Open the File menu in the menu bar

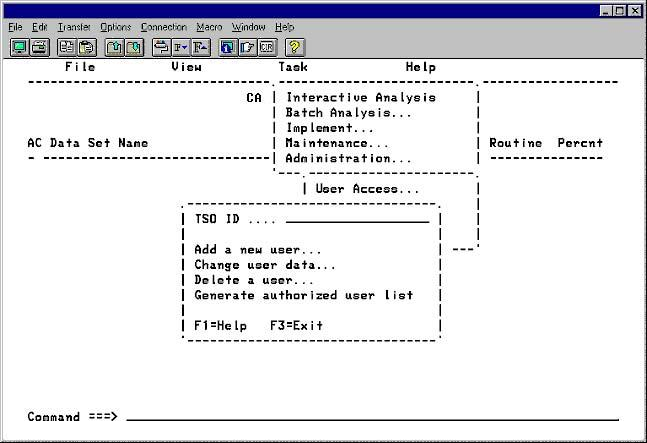(x=15, y=27)
